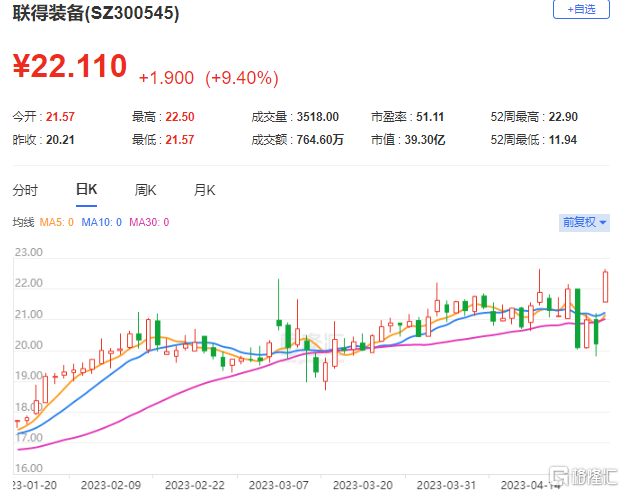Click 今开 value 21.57

point(60,117)
